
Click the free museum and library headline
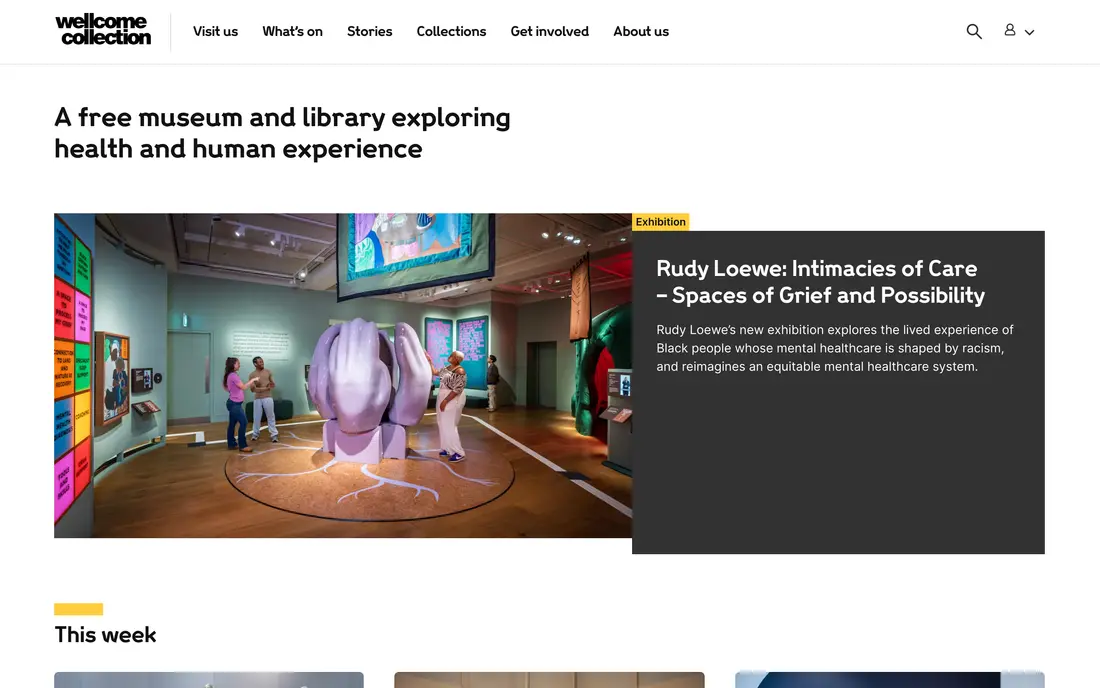click(282, 133)
